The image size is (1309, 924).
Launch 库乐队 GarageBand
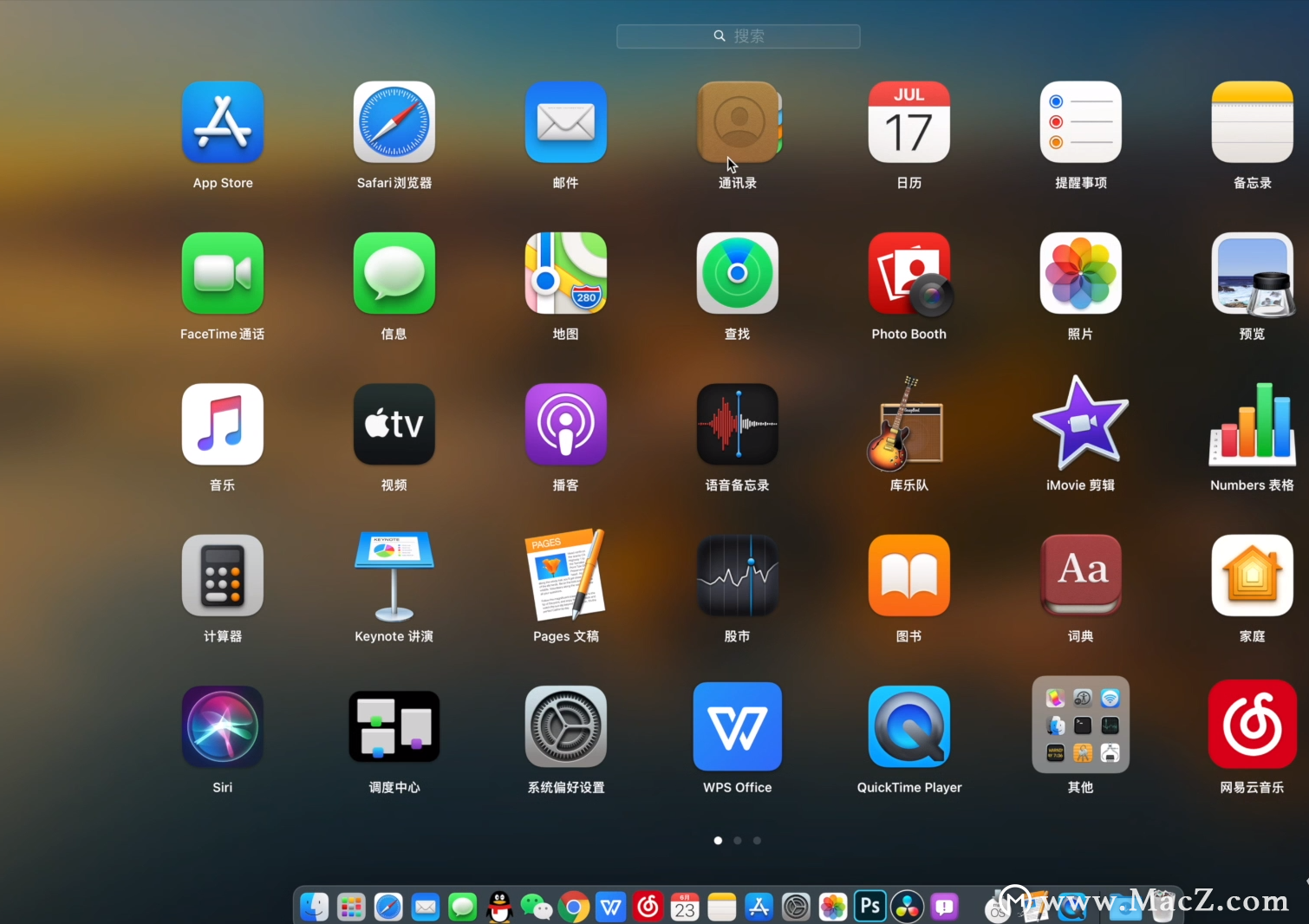click(906, 424)
